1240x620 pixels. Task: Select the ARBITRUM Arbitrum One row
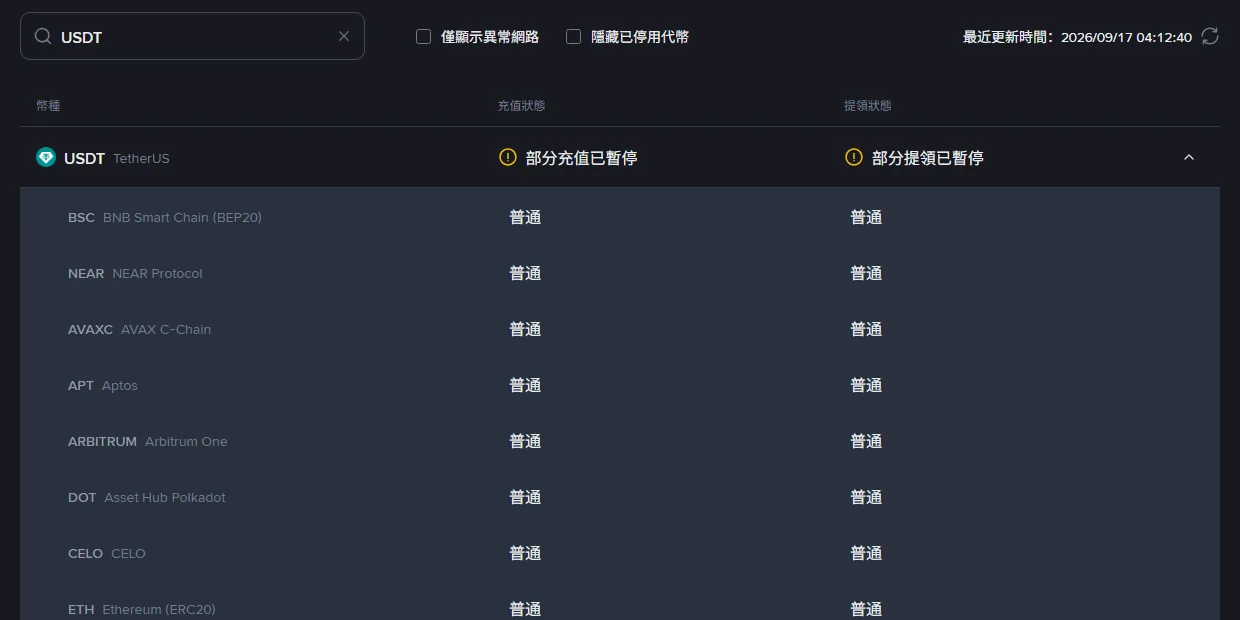(x=620, y=441)
